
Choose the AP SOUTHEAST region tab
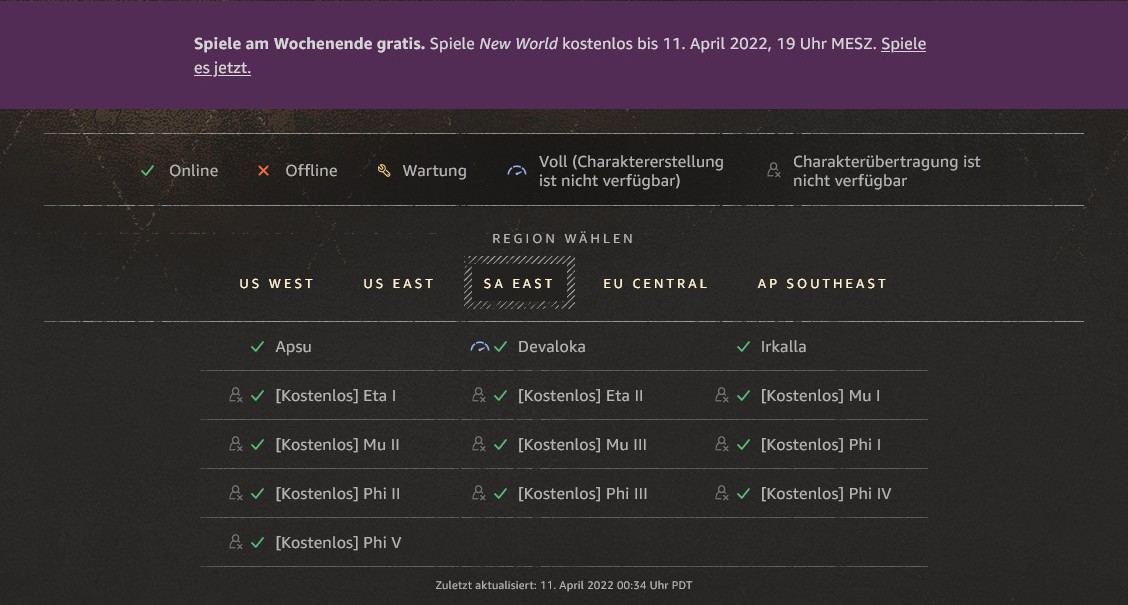[x=822, y=284]
